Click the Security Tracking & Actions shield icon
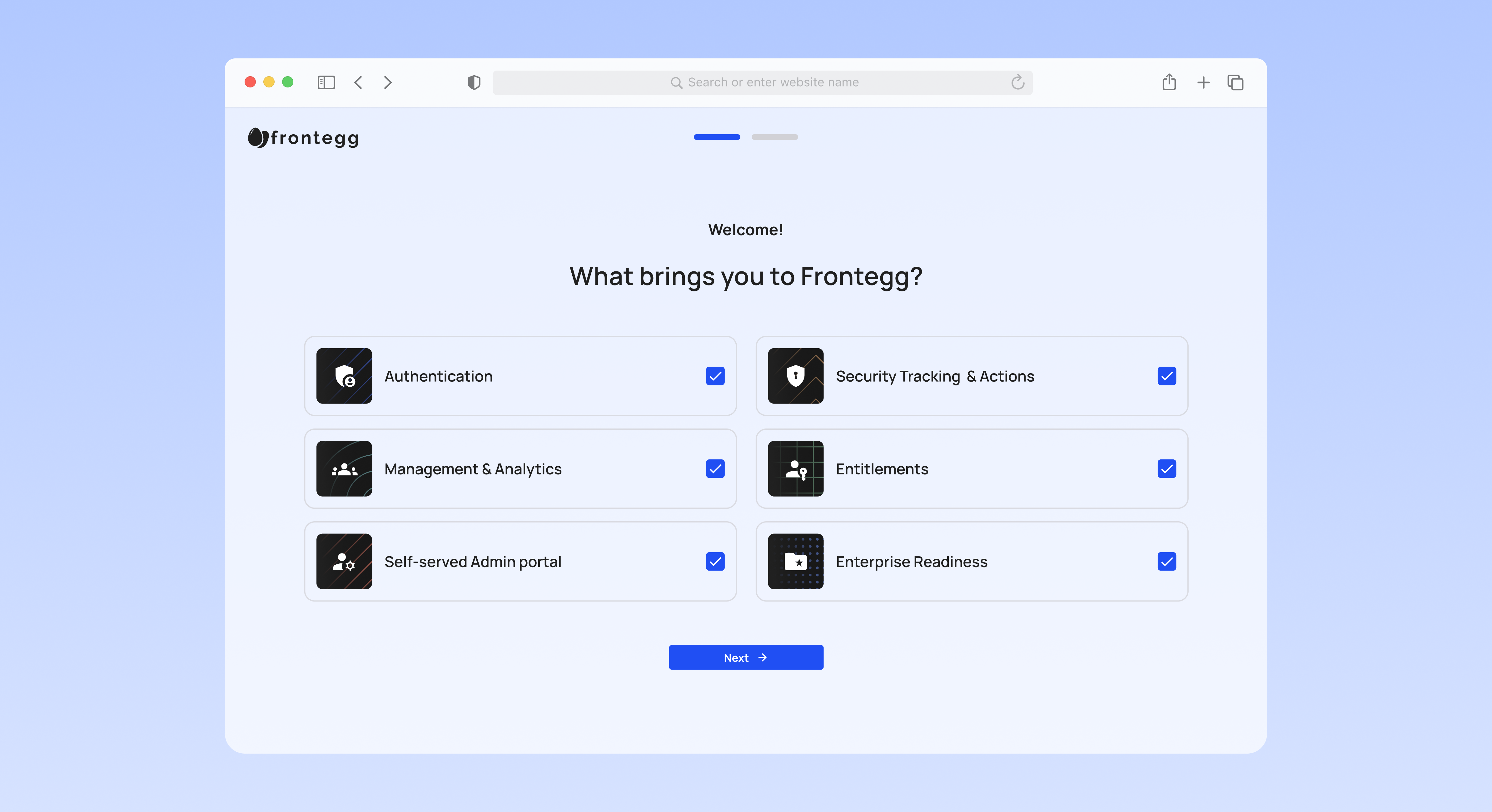 795,376
